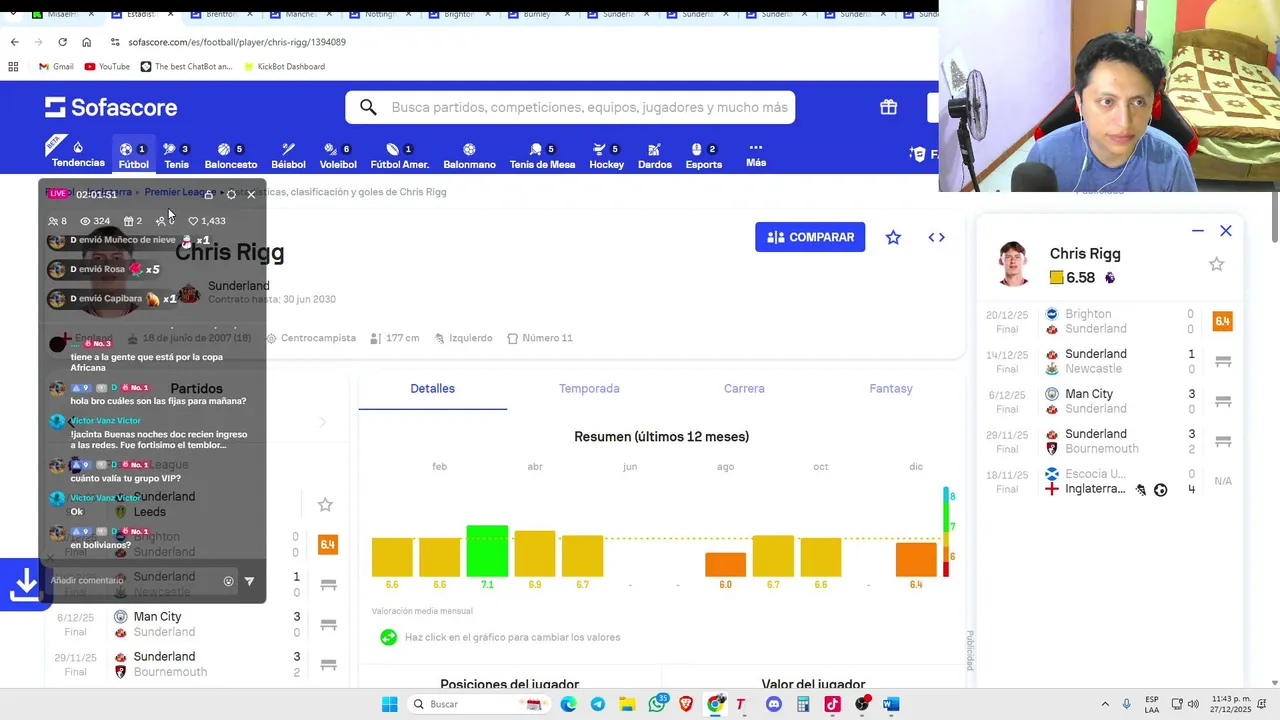The width and height of the screenshot is (1280, 720).
Task: Click the 1,433 likes heart counter
Action: pos(207,221)
